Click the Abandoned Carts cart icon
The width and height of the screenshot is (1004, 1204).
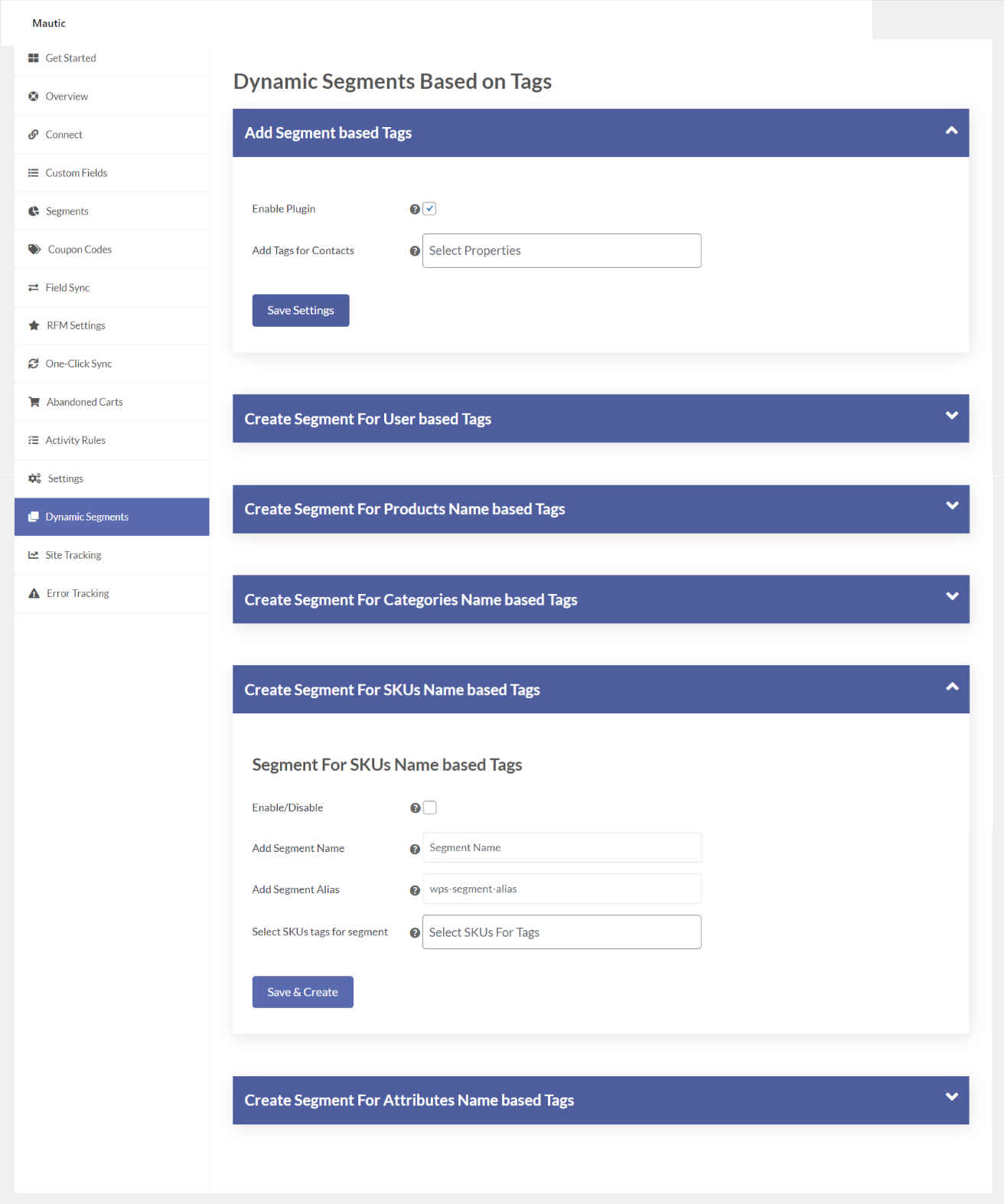pyautogui.click(x=34, y=402)
